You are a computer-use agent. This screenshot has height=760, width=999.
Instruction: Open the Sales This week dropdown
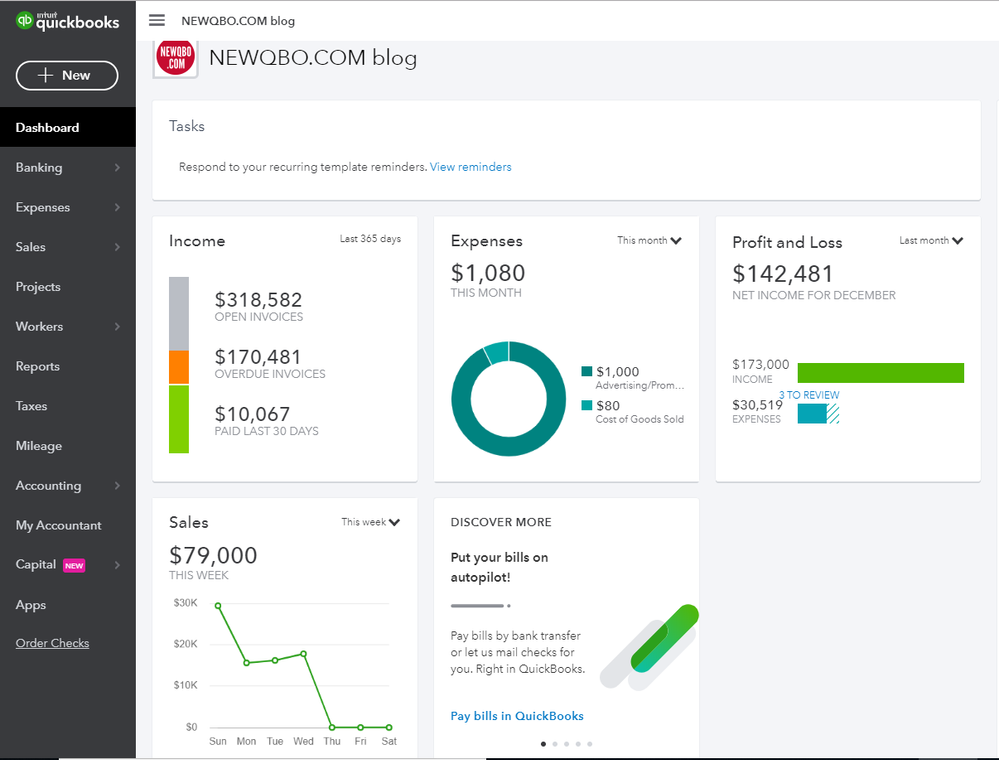370,522
